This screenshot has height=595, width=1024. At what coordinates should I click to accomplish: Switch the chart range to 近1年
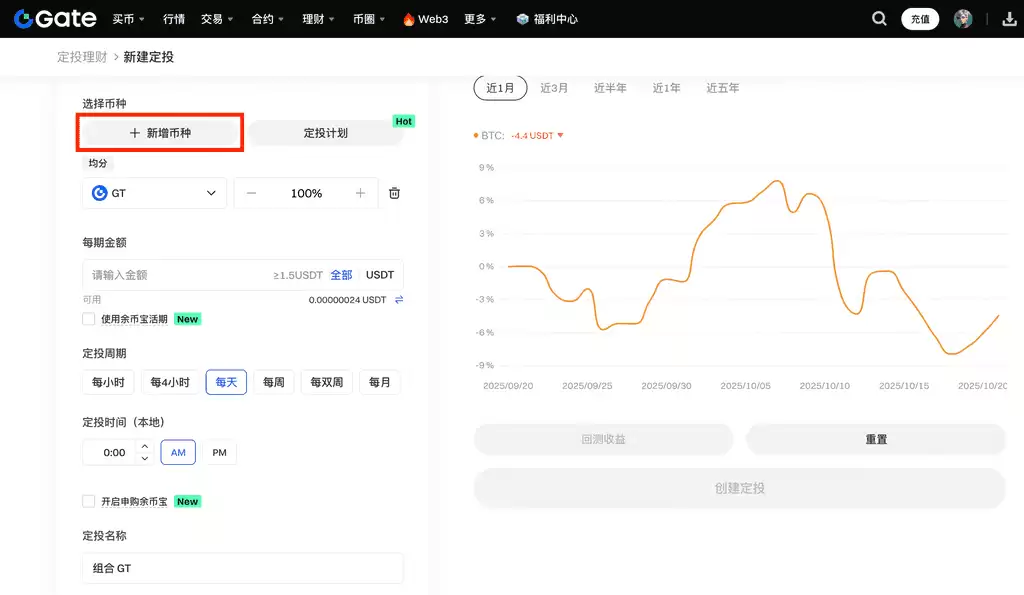pos(666,87)
